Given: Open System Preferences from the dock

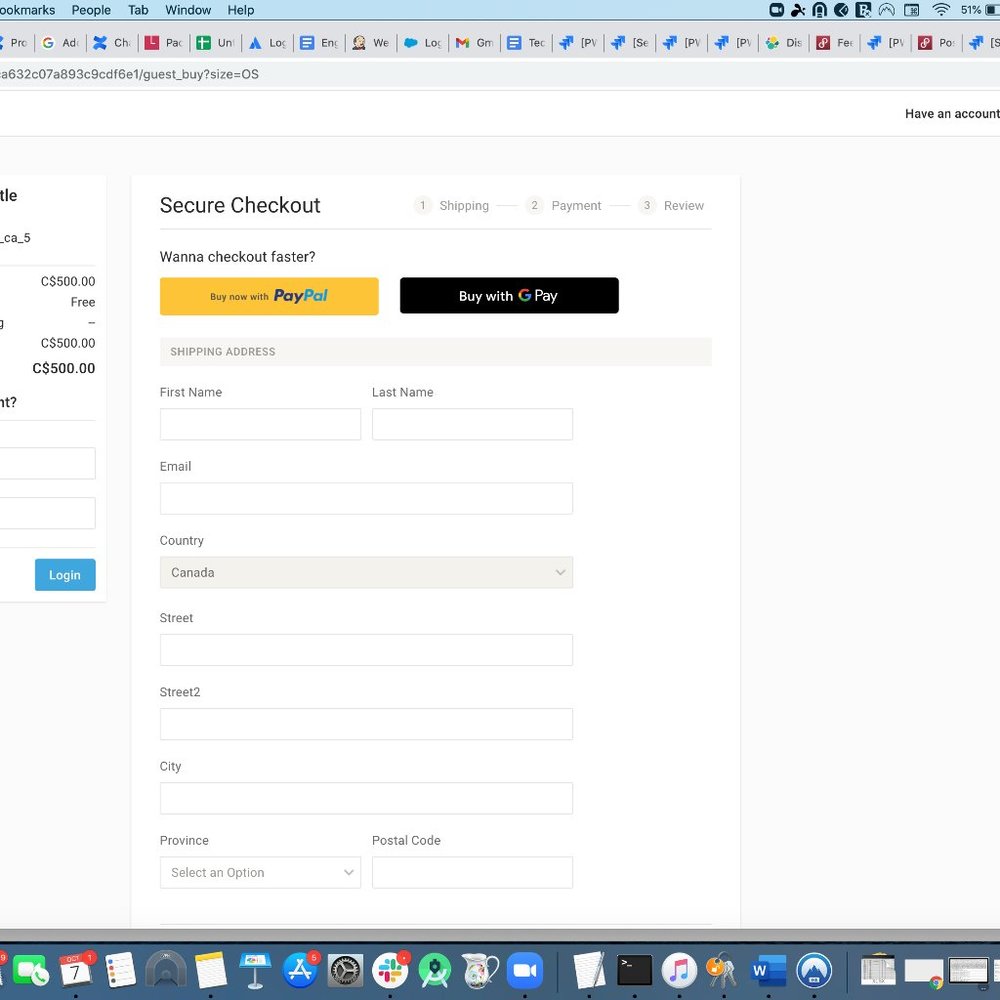Looking at the screenshot, I should 345,970.
